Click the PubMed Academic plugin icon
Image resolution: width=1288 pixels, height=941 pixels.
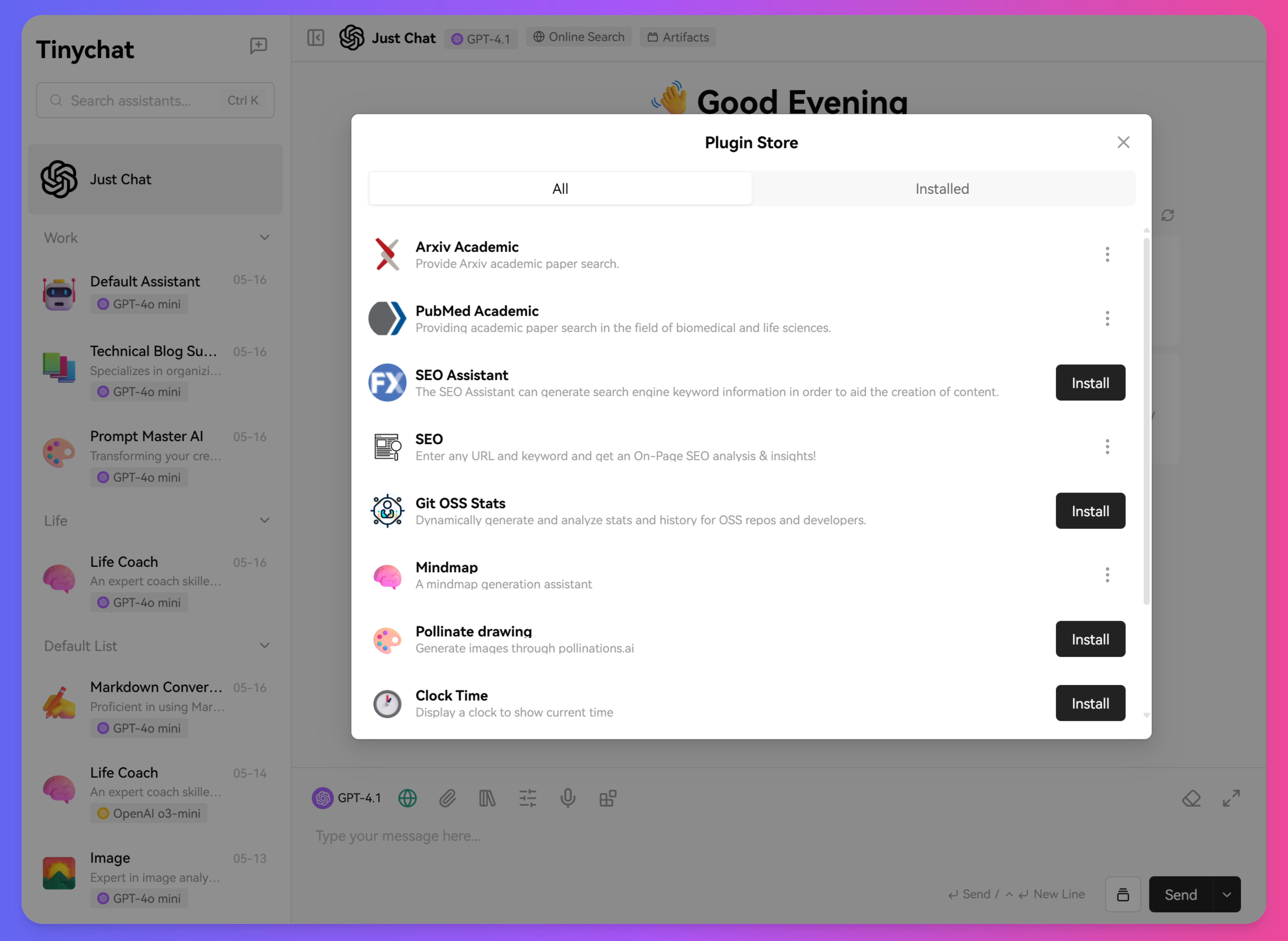coord(387,318)
